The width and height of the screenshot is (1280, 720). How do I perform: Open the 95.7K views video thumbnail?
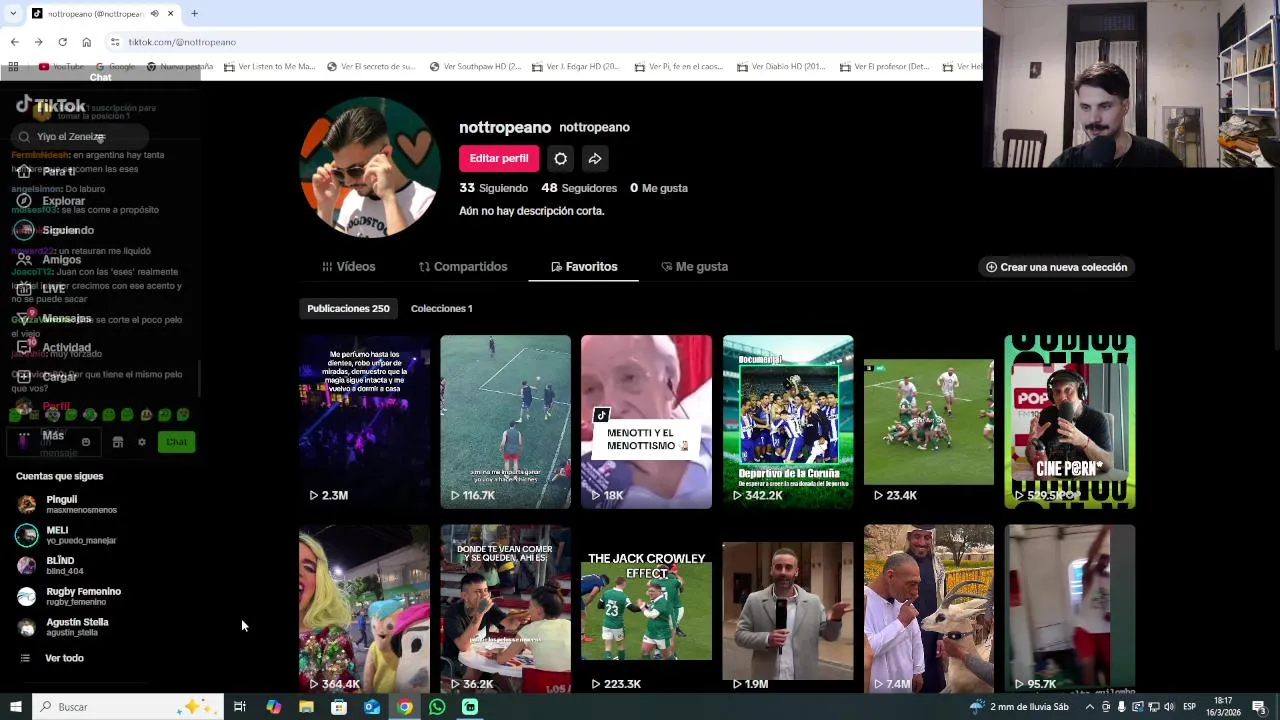pyautogui.click(x=1070, y=608)
